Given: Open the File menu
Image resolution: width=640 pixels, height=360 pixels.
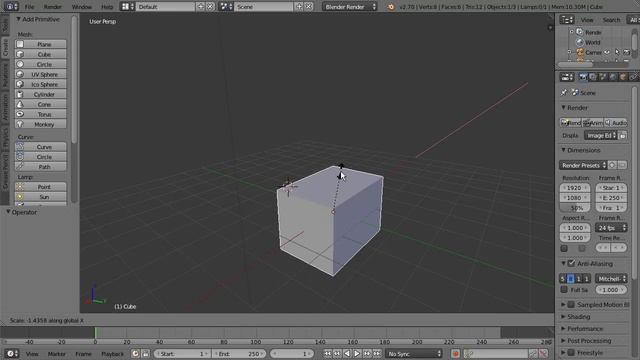Looking at the screenshot, I should click(x=29, y=7).
